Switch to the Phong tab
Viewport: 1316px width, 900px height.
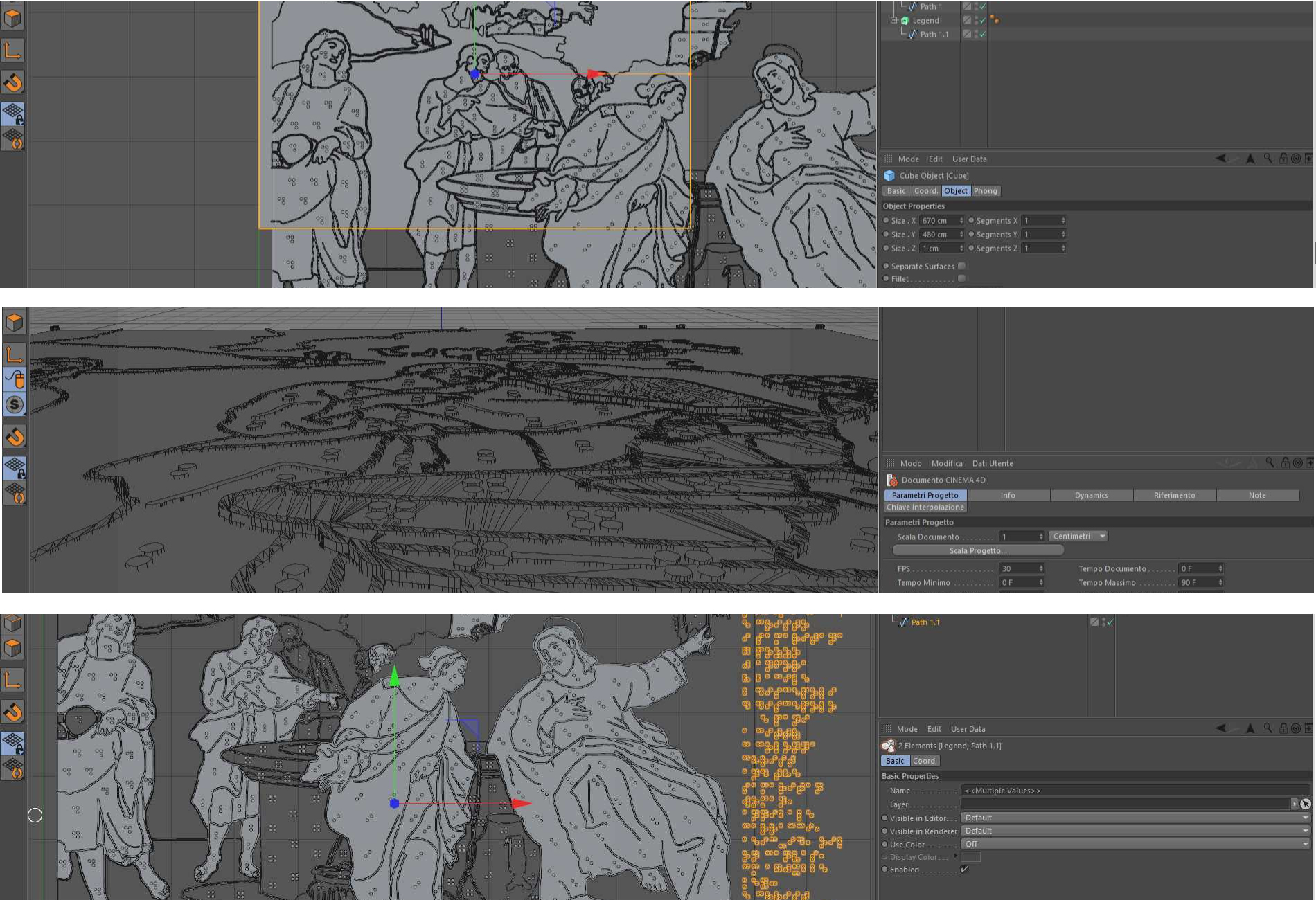985,190
